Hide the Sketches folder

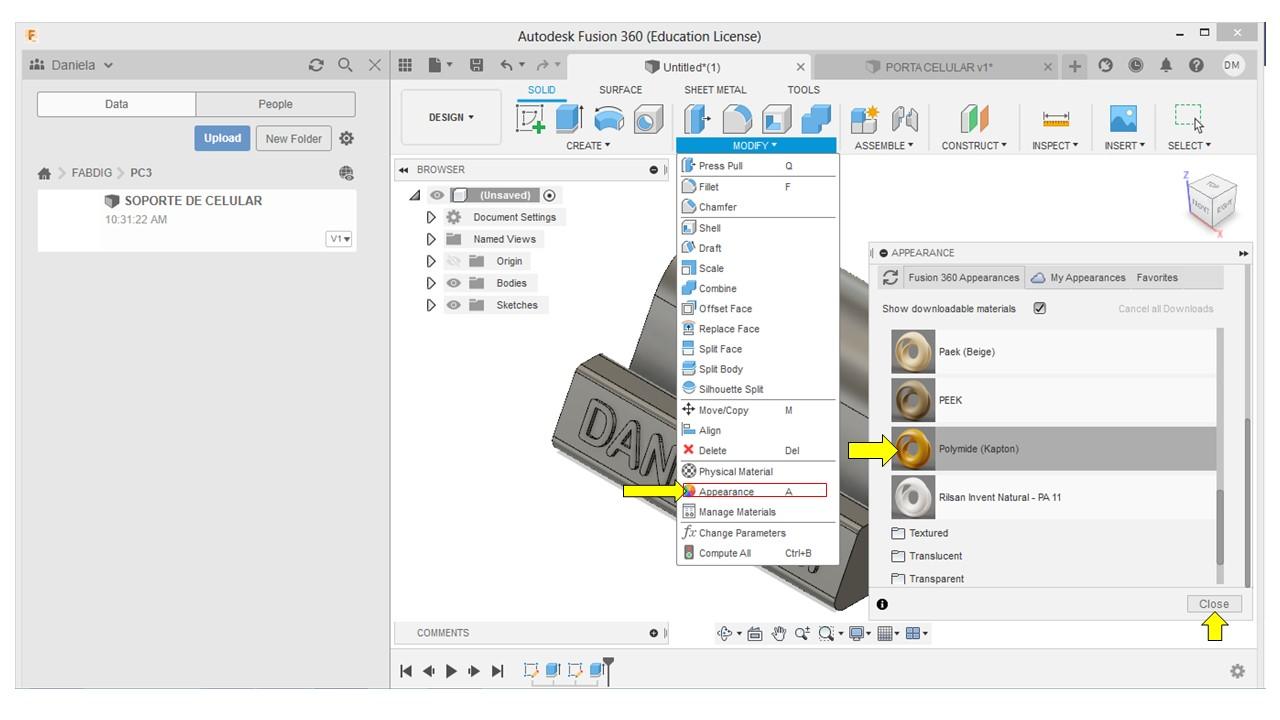pos(454,305)
